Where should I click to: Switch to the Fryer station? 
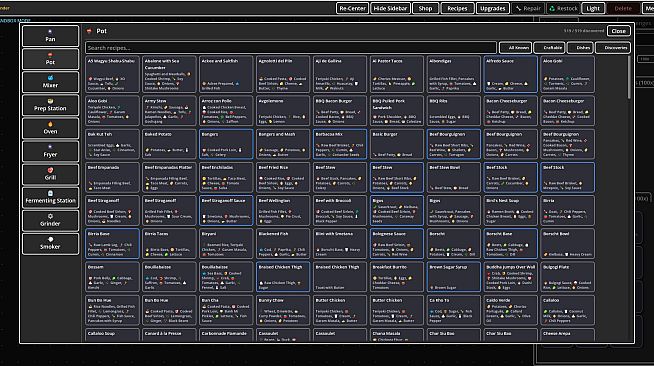pos(50,151)
